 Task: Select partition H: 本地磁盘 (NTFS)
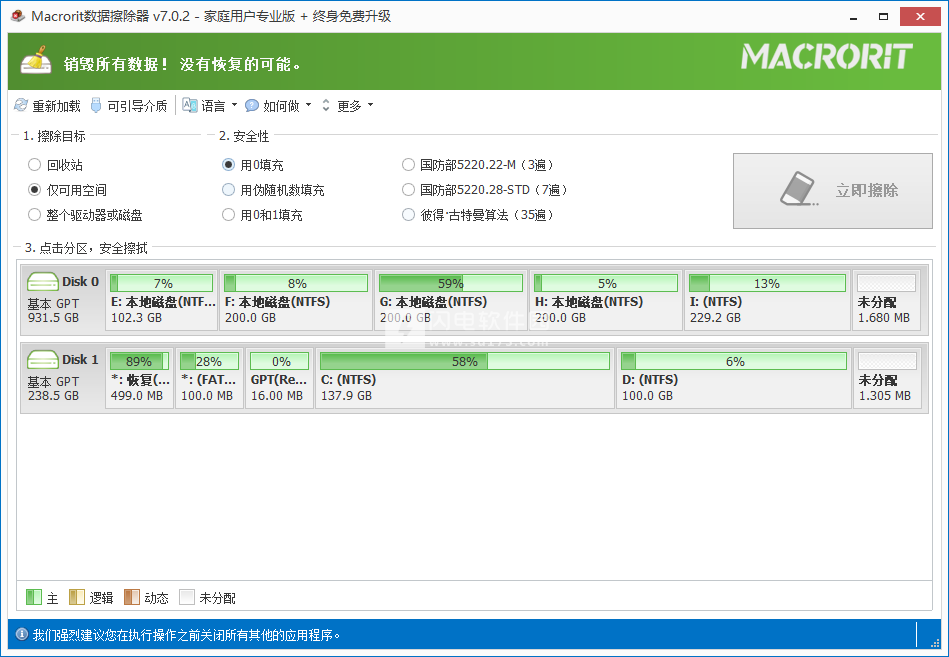tap(606, 300)
